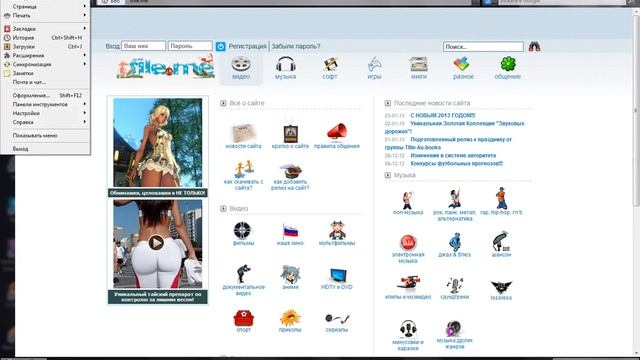Click the binoculars search icon
640x360 pixels.
coord(534,47)
